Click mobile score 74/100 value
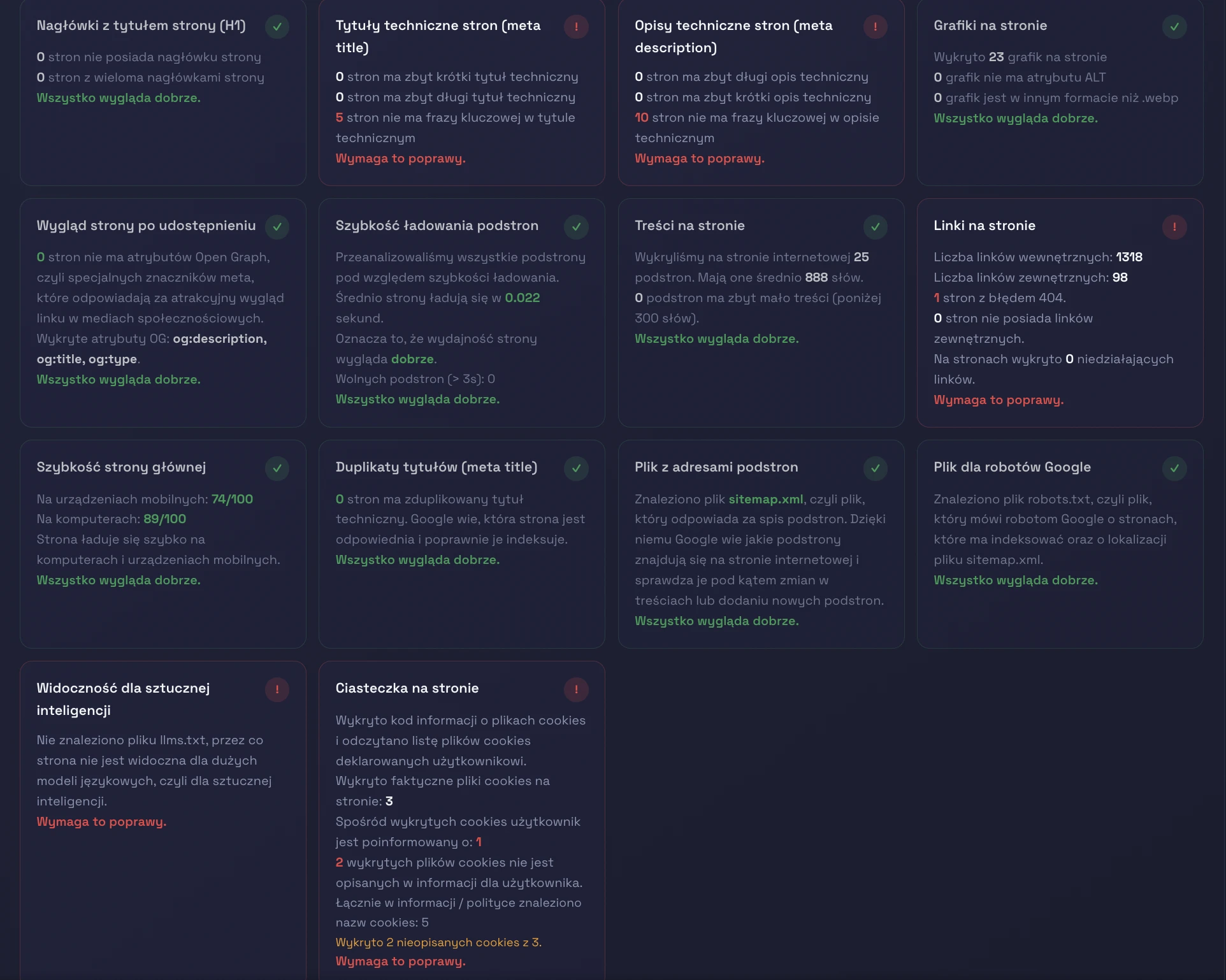 pyautogui.click(x=232, y=499)
